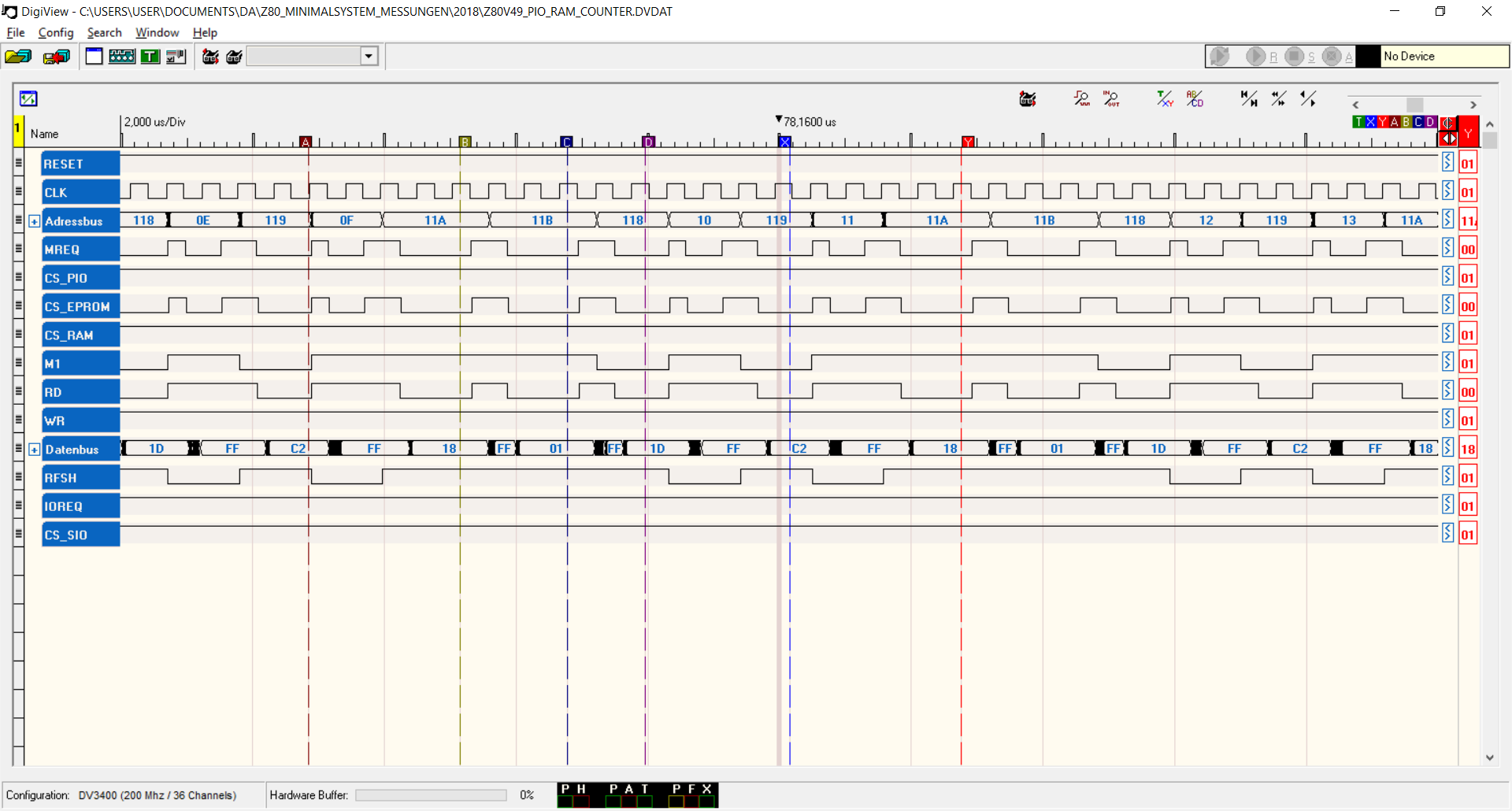Click the green T trigger configuration icon

[150, 57]
